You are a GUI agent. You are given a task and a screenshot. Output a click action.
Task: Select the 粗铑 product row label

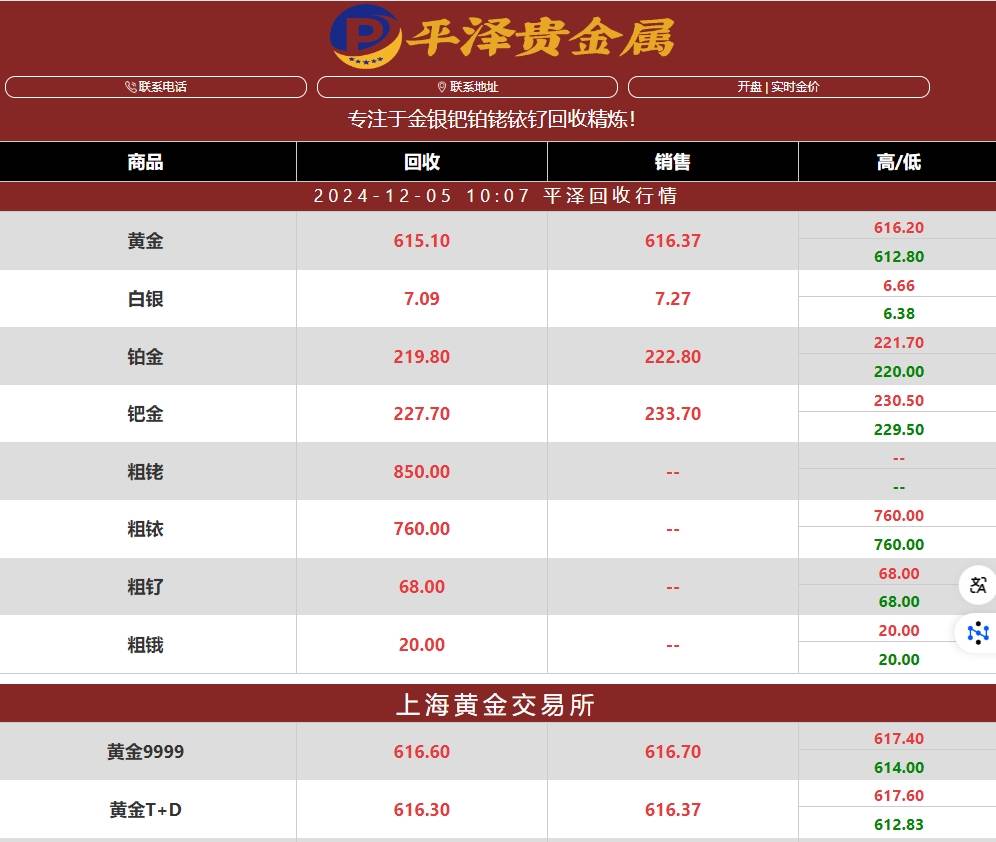[x=145, y=472]
